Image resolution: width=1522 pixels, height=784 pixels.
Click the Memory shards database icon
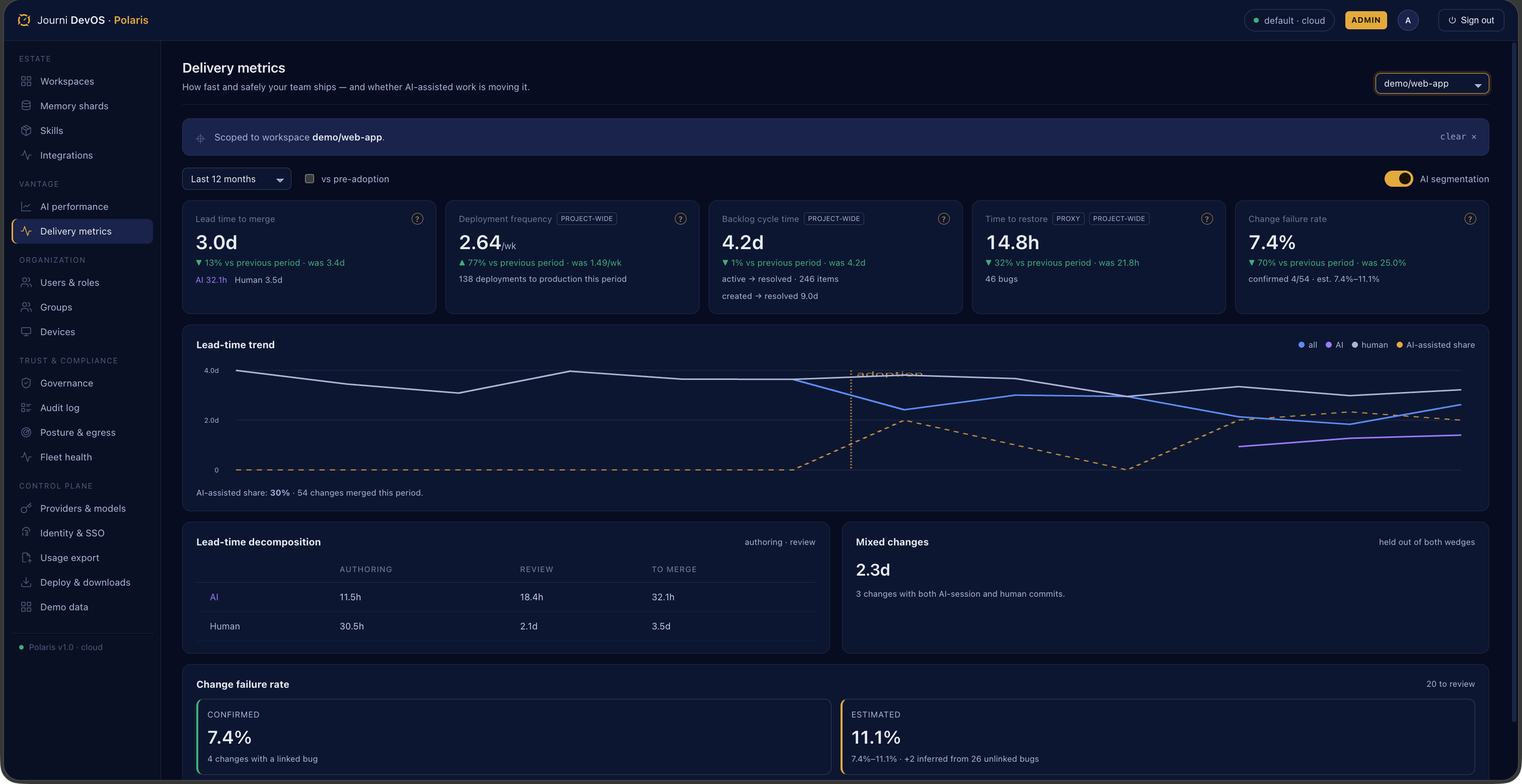(26, 106)
